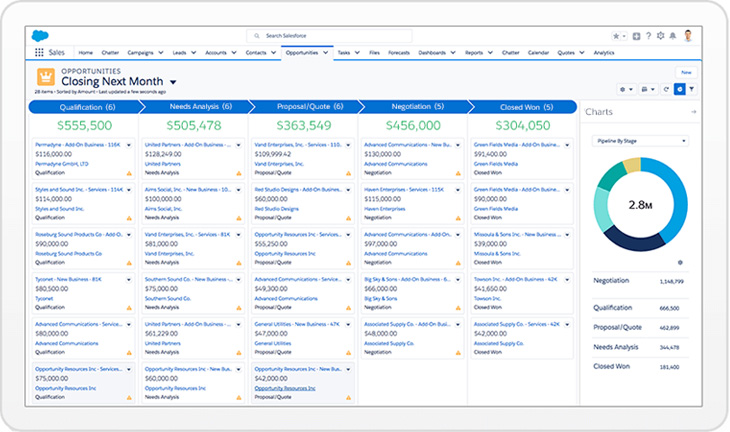Open Vand Enterprises - Services 110 opportunity link
This screenshot has height=432, width=730.
pos(298,145)
